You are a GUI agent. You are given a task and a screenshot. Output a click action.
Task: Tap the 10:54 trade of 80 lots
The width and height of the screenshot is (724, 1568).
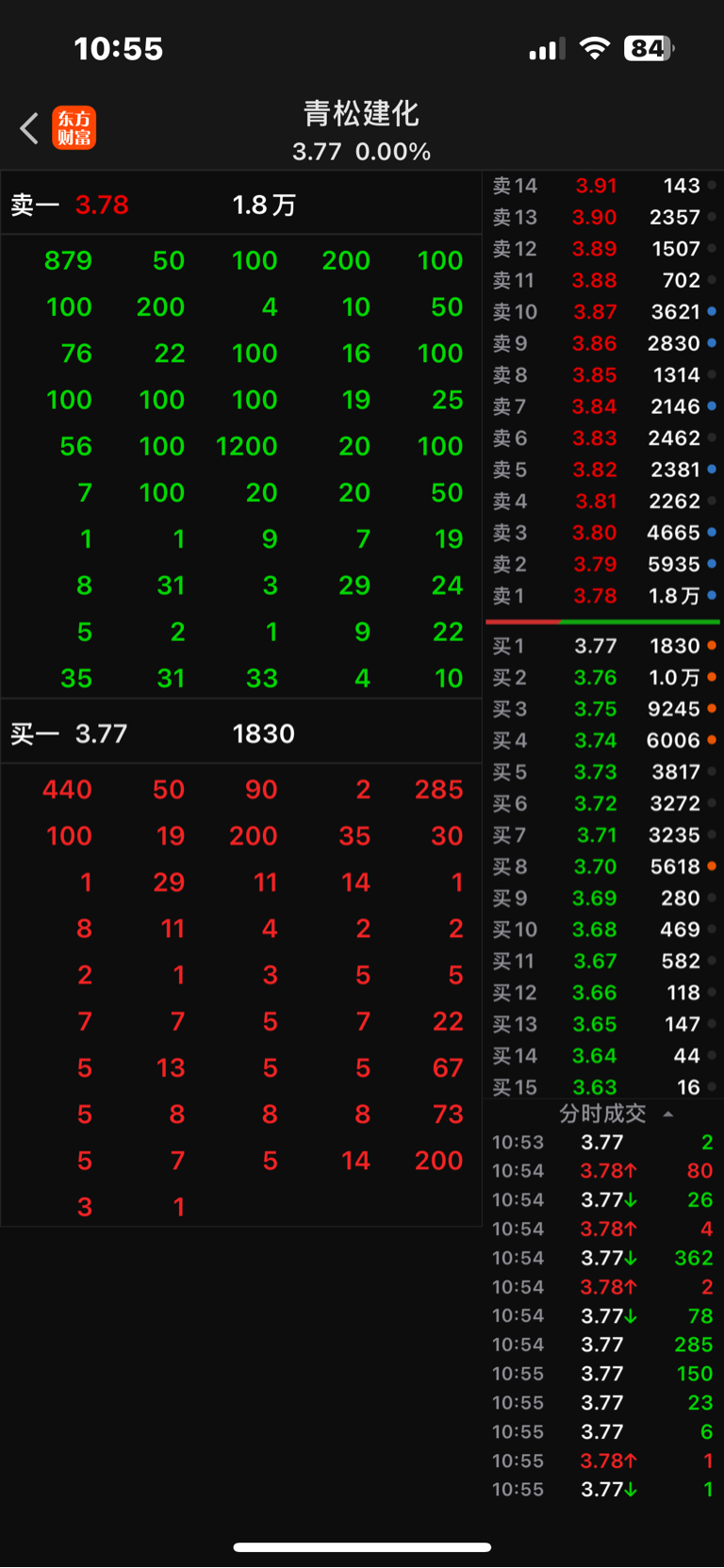[x=603, y=1171]
